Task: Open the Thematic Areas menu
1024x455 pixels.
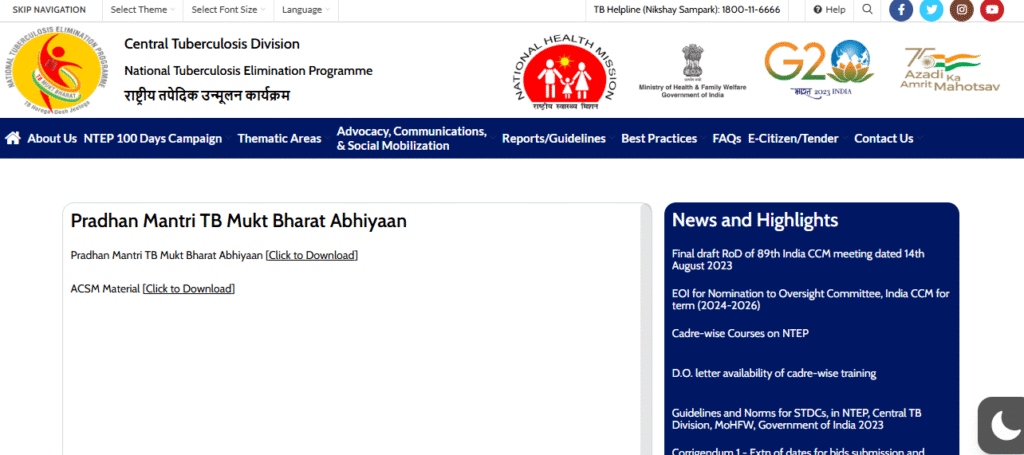Action: click(281, 139)
